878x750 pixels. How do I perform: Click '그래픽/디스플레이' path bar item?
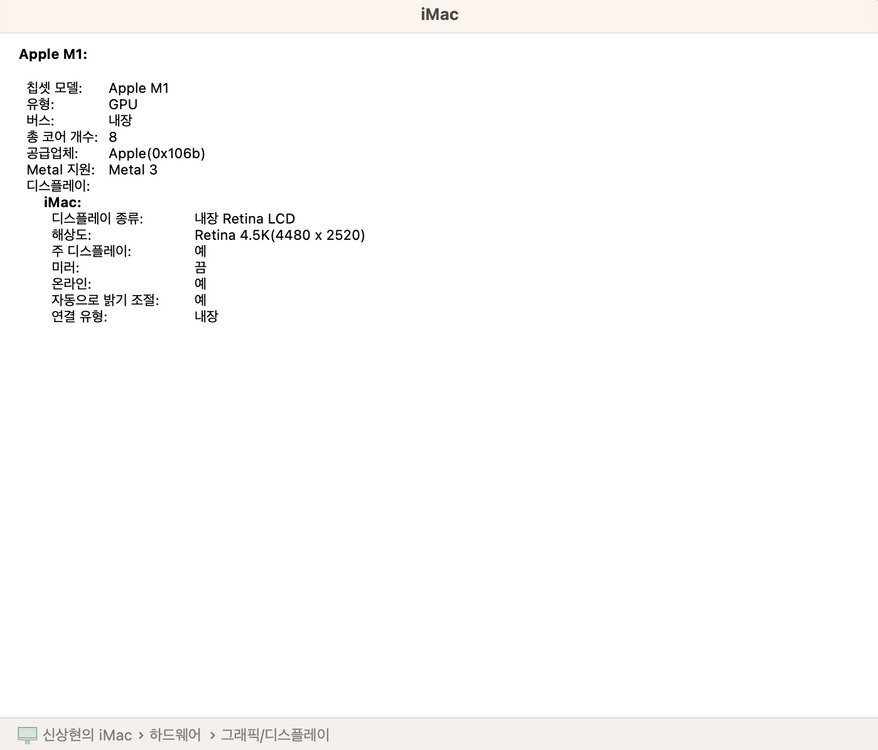[275, 735]
